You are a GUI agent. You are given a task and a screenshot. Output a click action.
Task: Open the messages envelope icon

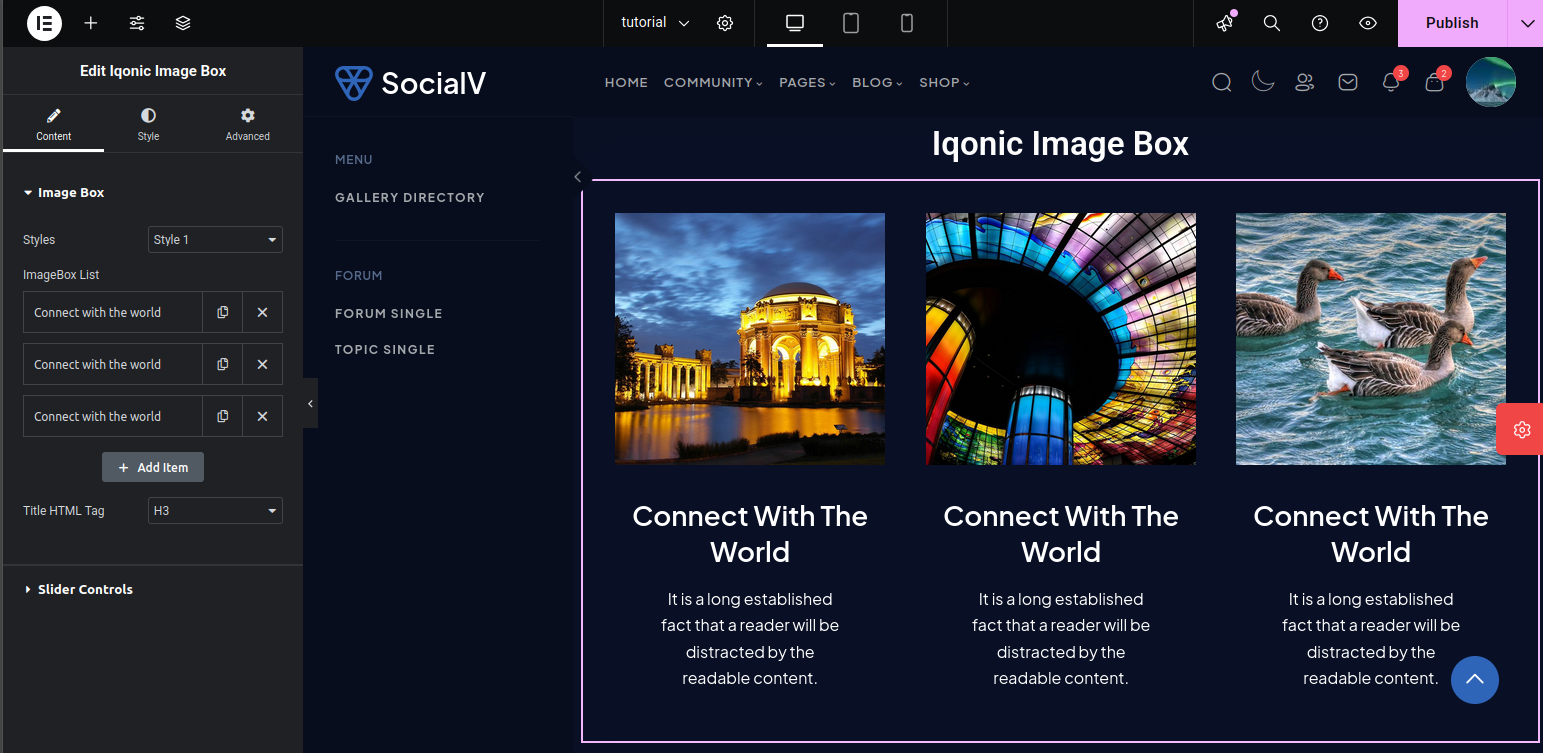click(1348, 82)
